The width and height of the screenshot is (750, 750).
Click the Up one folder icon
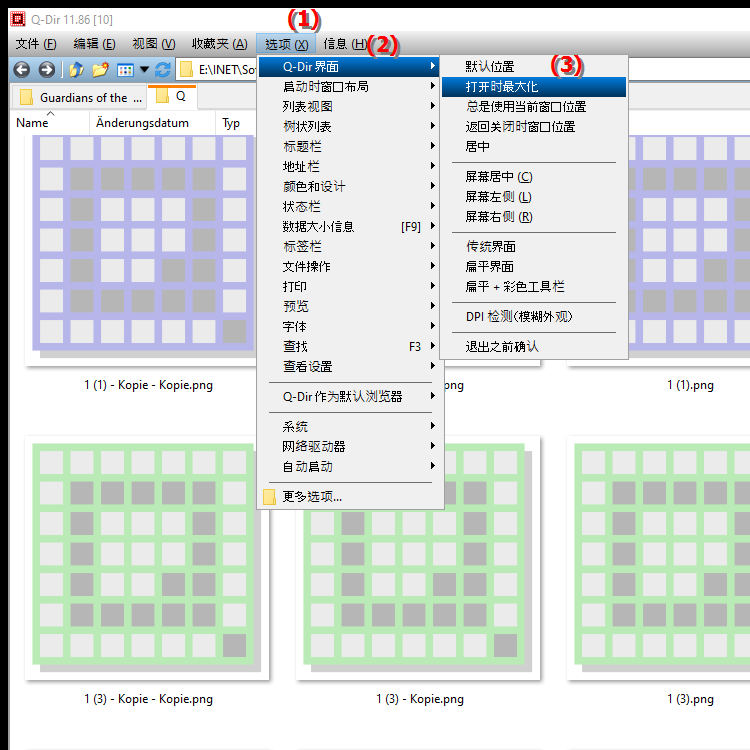pos(76,70)
